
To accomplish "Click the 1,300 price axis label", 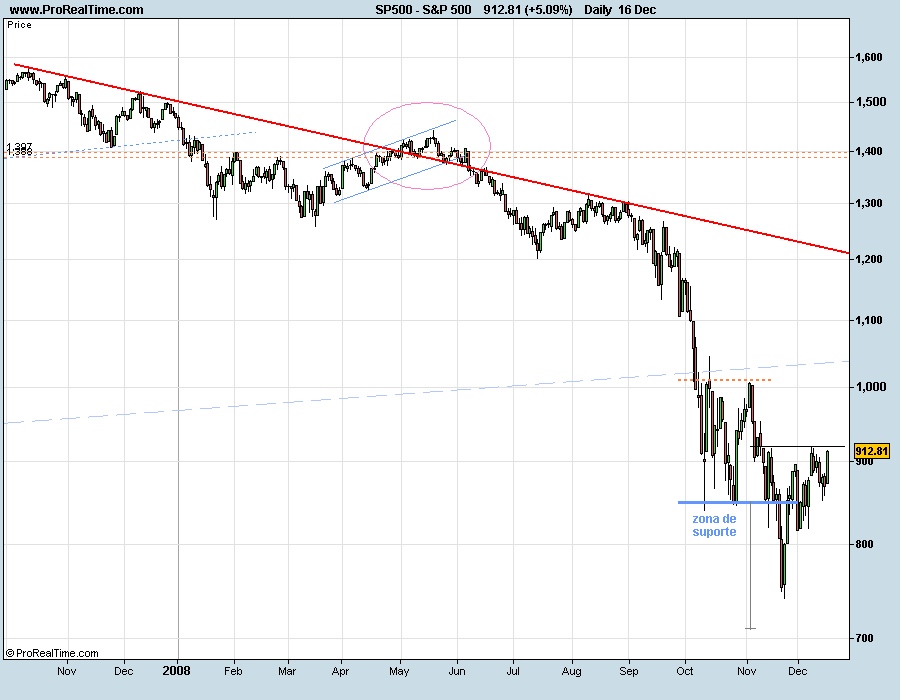I will tap(868, 203).
